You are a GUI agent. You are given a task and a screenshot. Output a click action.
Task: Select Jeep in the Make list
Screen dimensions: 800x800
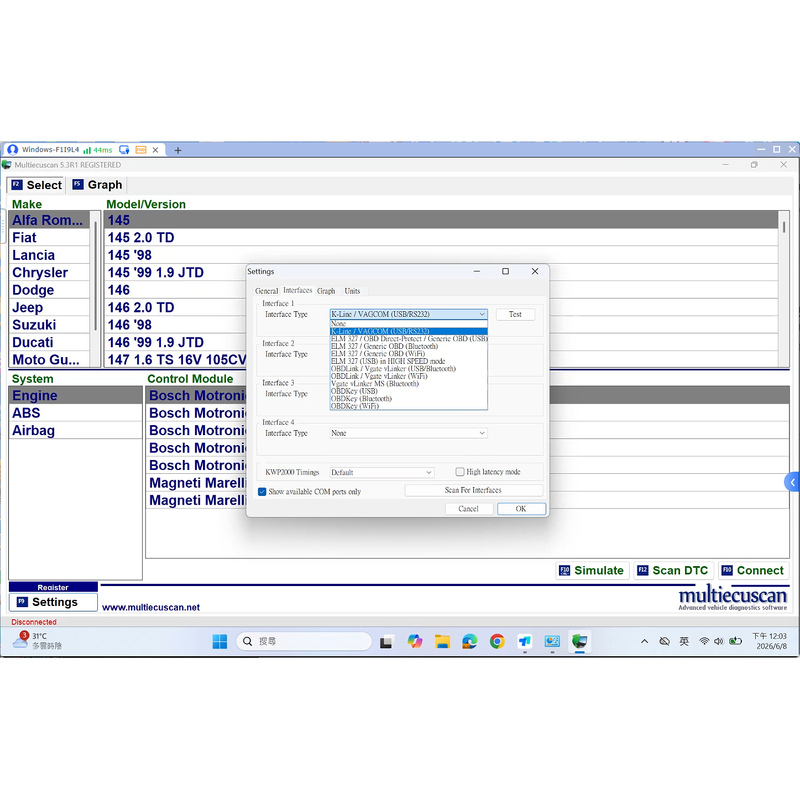[x=49, y=308]
